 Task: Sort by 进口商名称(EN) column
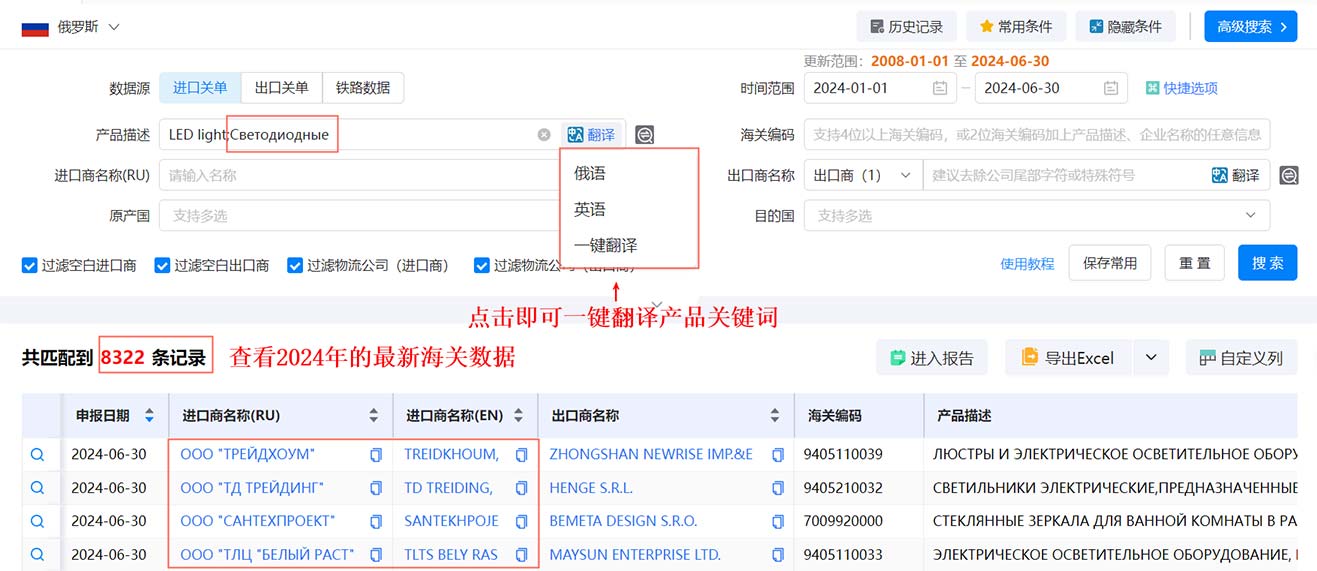pyautogui.click(x=516, y=415)
